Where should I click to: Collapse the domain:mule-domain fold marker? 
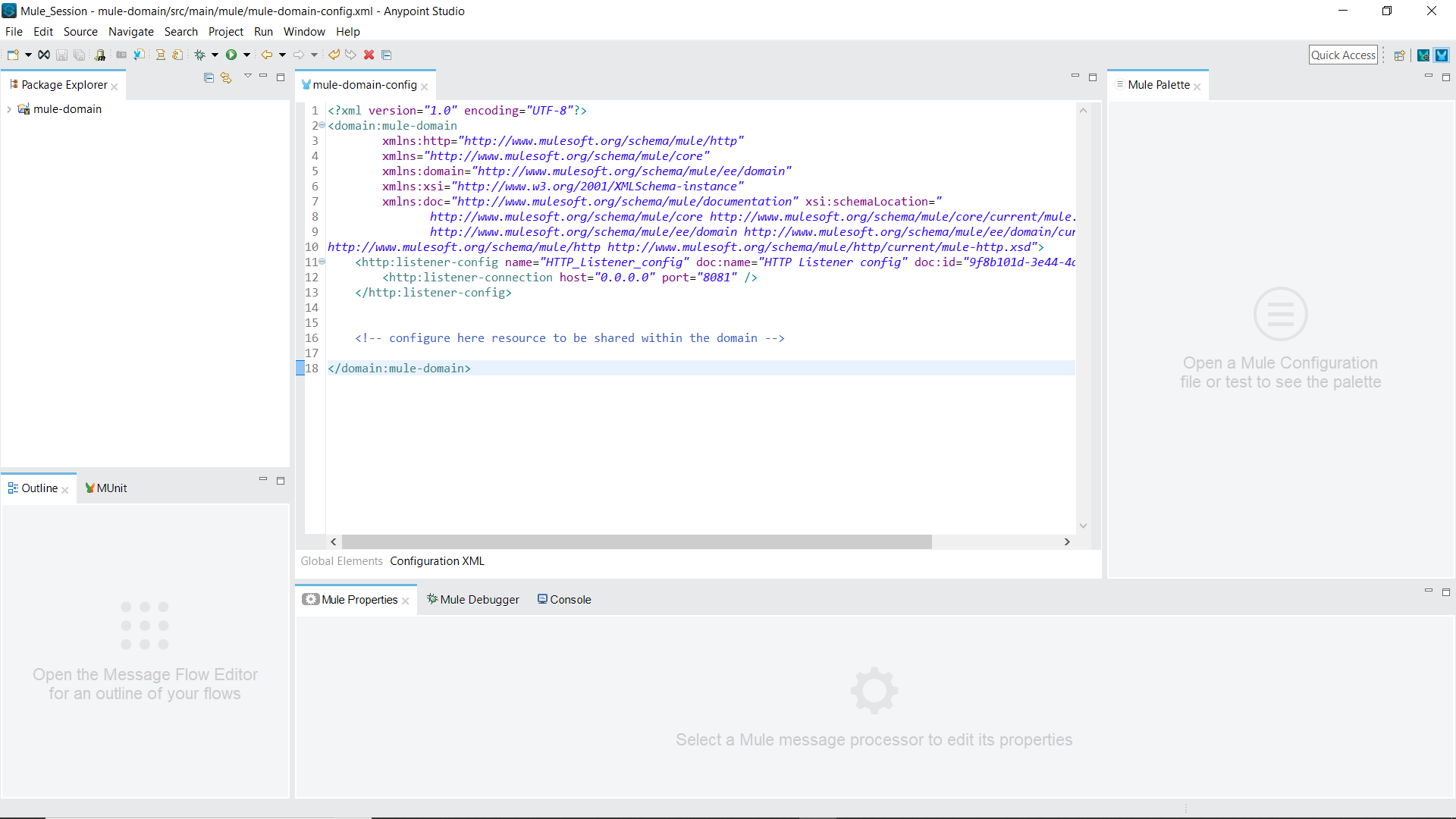pyautogui.click(x=322, y=125)
